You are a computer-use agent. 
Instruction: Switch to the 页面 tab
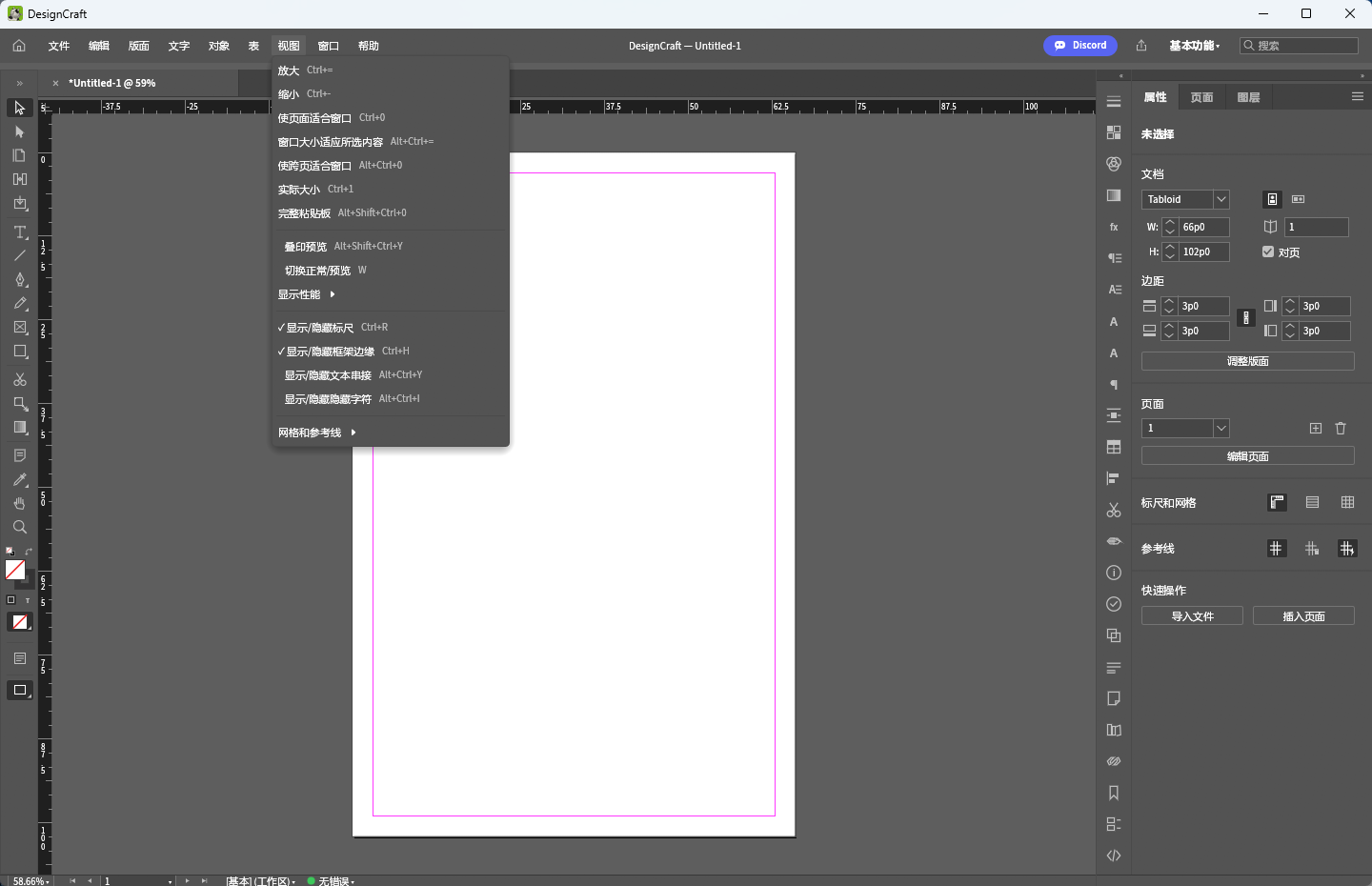(1201, 97)
